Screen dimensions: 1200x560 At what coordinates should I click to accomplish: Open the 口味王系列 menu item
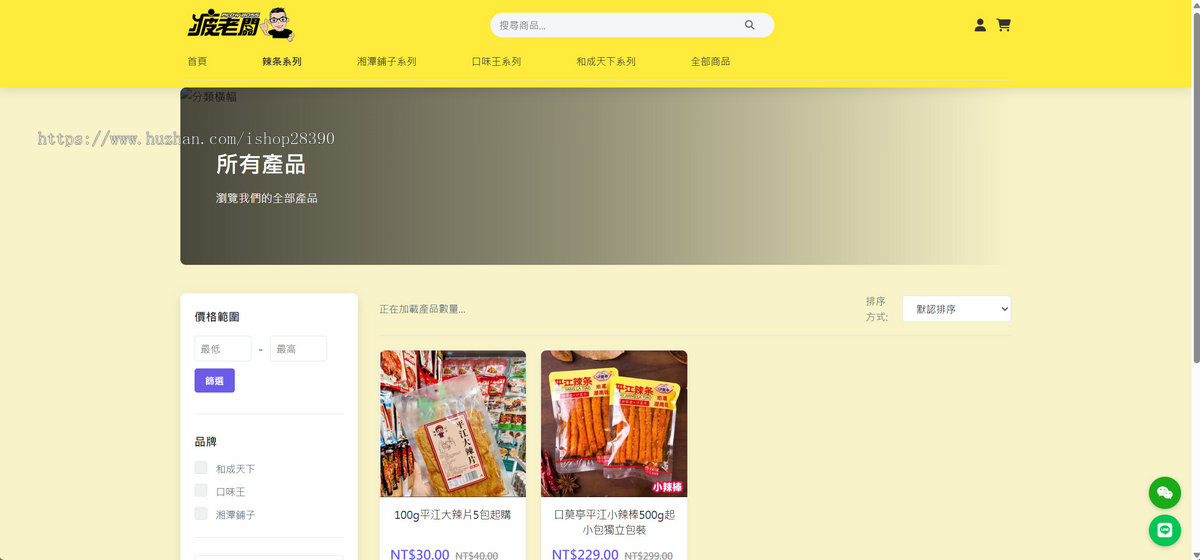coord(497,62)
